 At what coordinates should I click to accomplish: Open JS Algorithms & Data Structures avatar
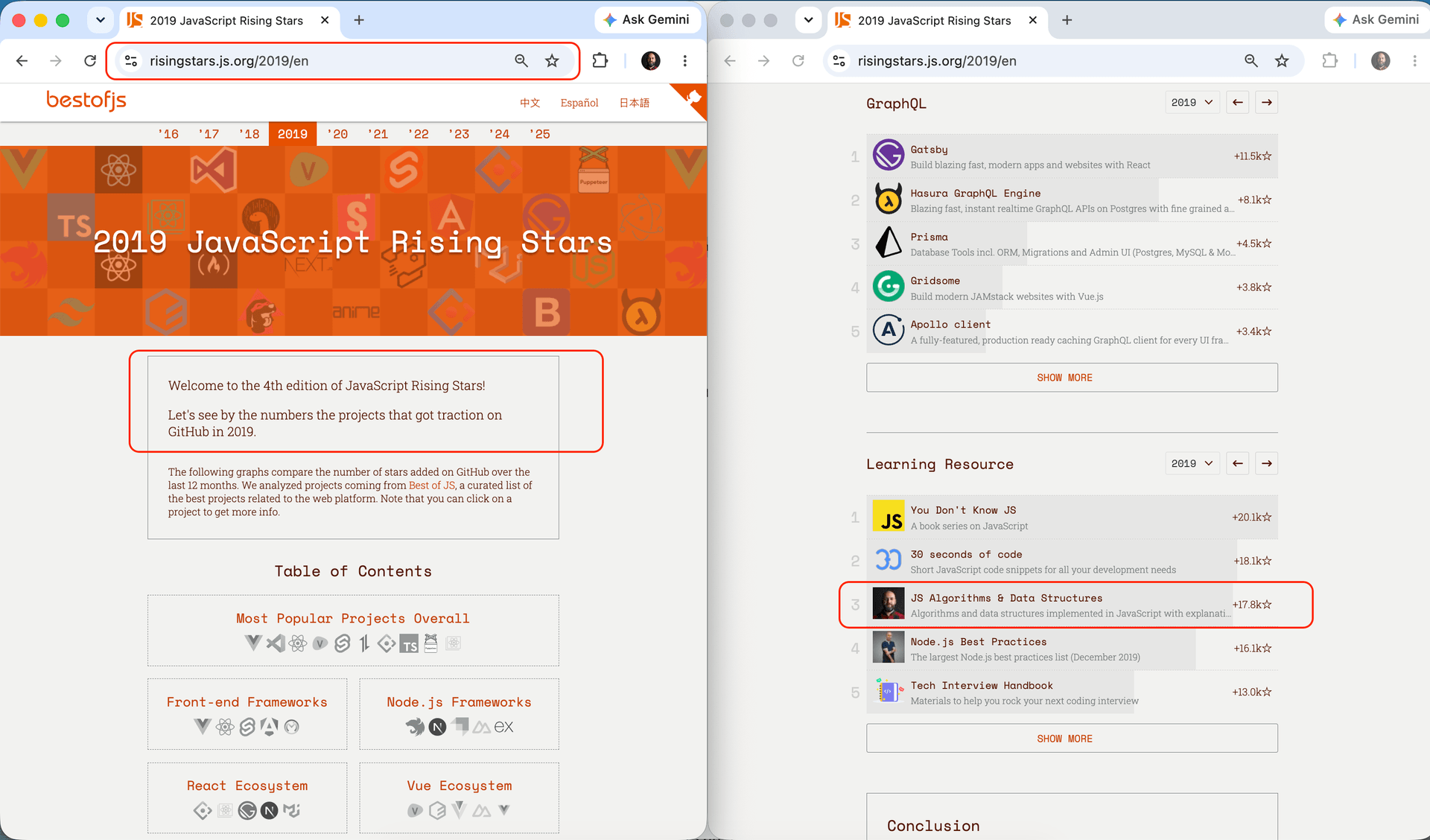(x=889, y=604)
